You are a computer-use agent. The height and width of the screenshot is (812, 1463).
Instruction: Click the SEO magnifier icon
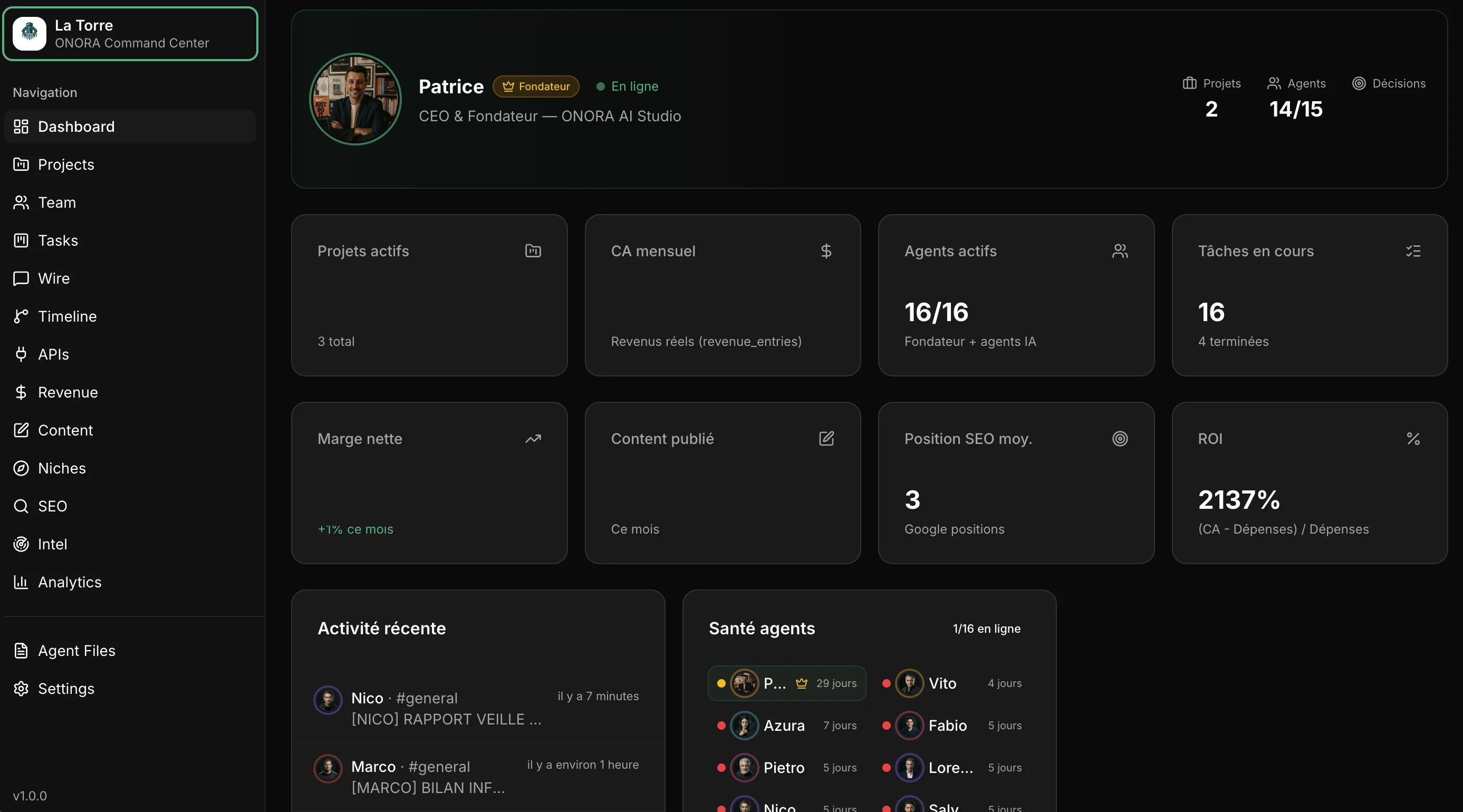pos(21,506)
